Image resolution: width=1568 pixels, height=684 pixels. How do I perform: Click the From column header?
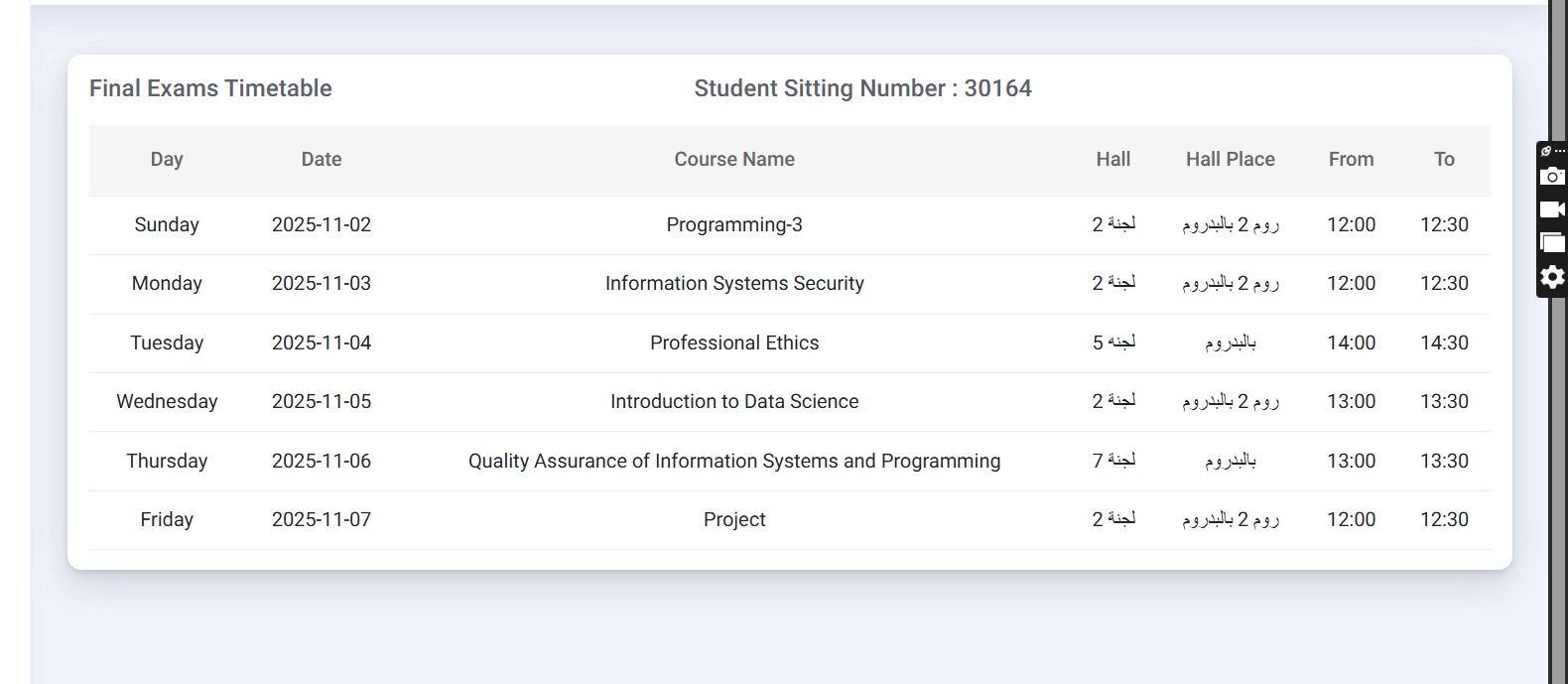(1351, 160)
